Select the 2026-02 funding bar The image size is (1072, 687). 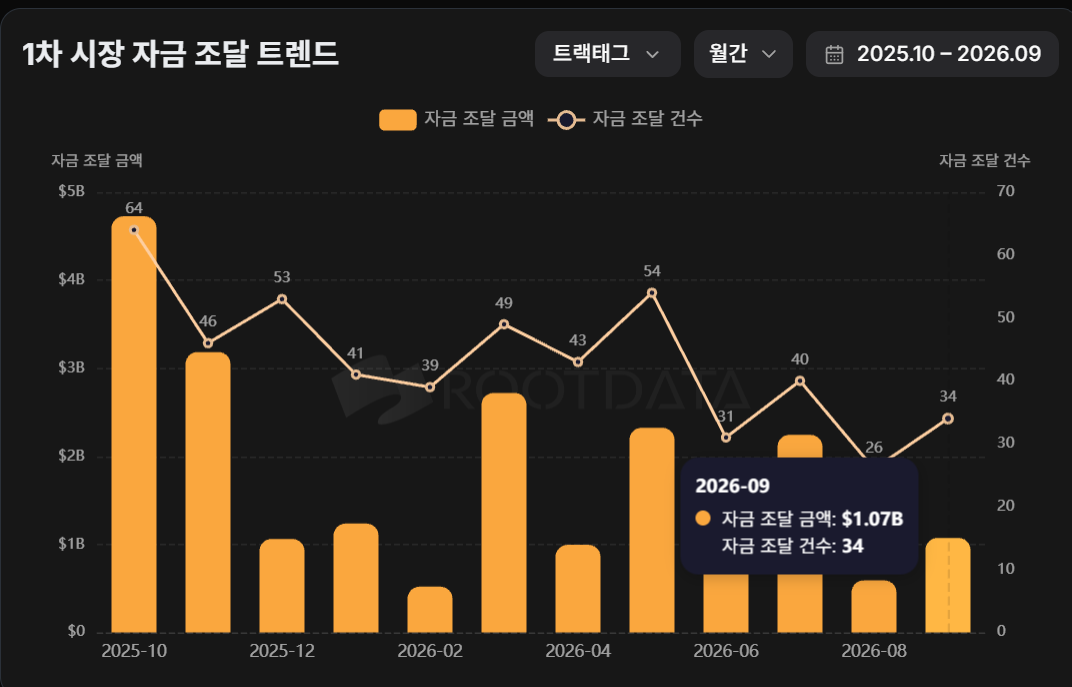coord(430,610)
